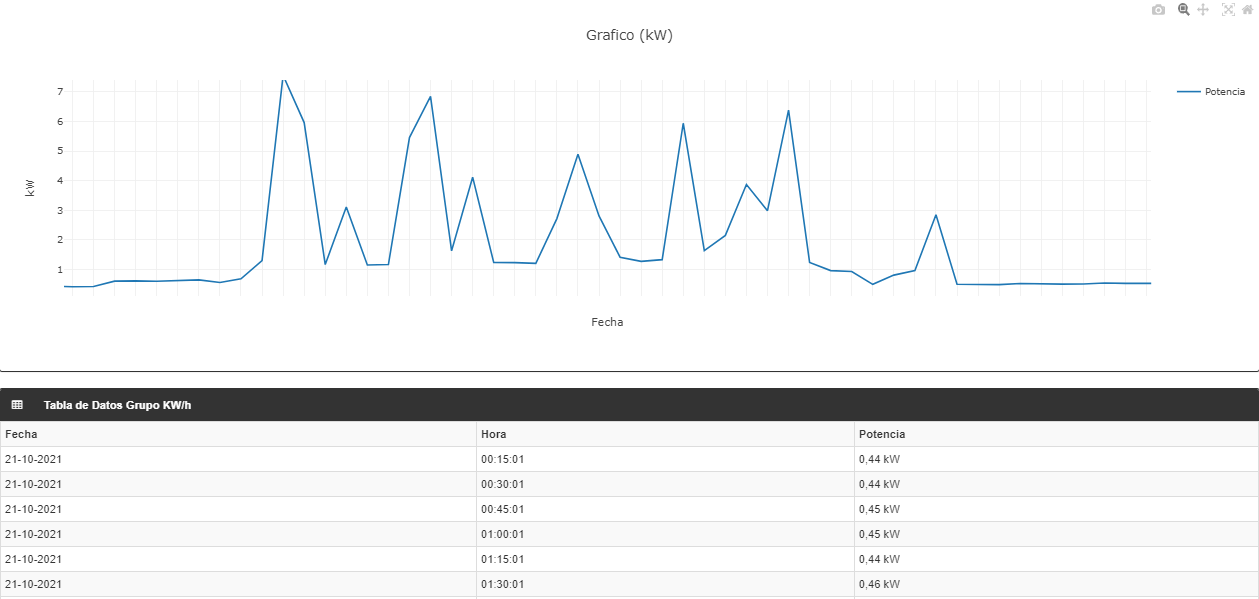This screenshot has height=599, width=1259.
Task: Toggle the Potencia trace in legend
Action: [1224, 92]
